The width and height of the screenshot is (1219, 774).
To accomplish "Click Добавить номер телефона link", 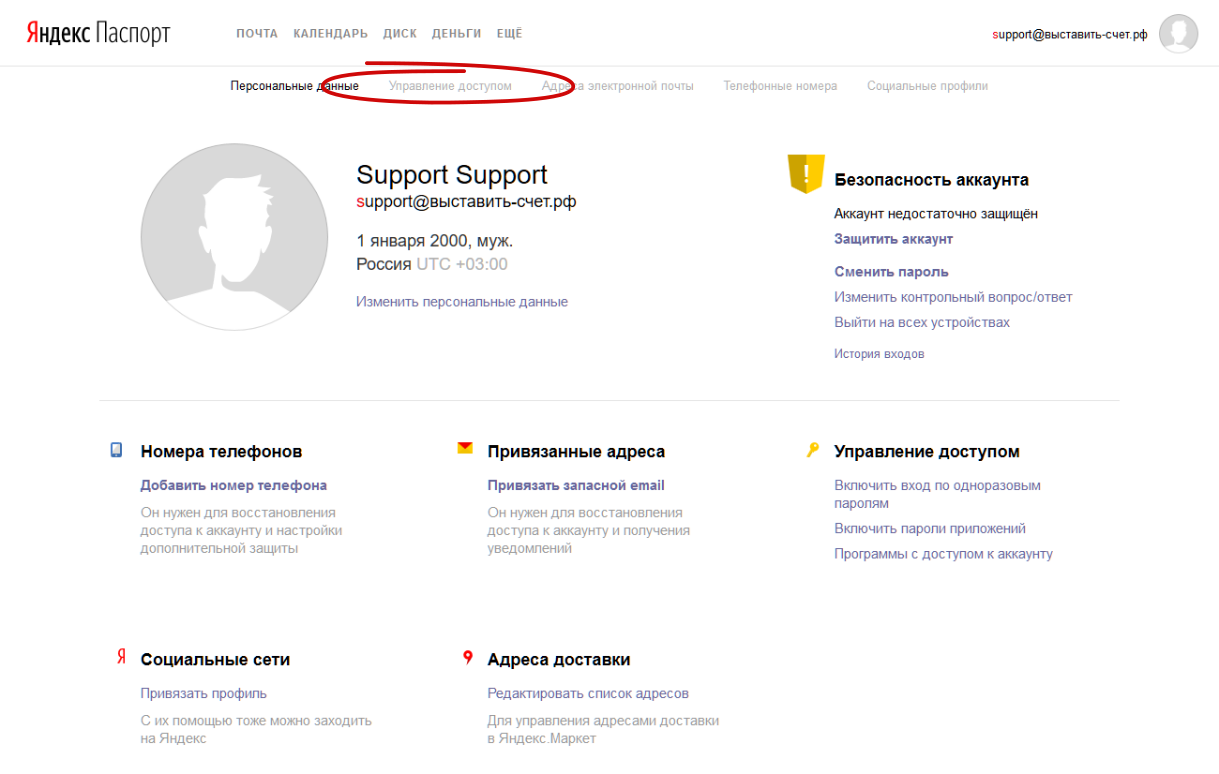I will (234, 486).
